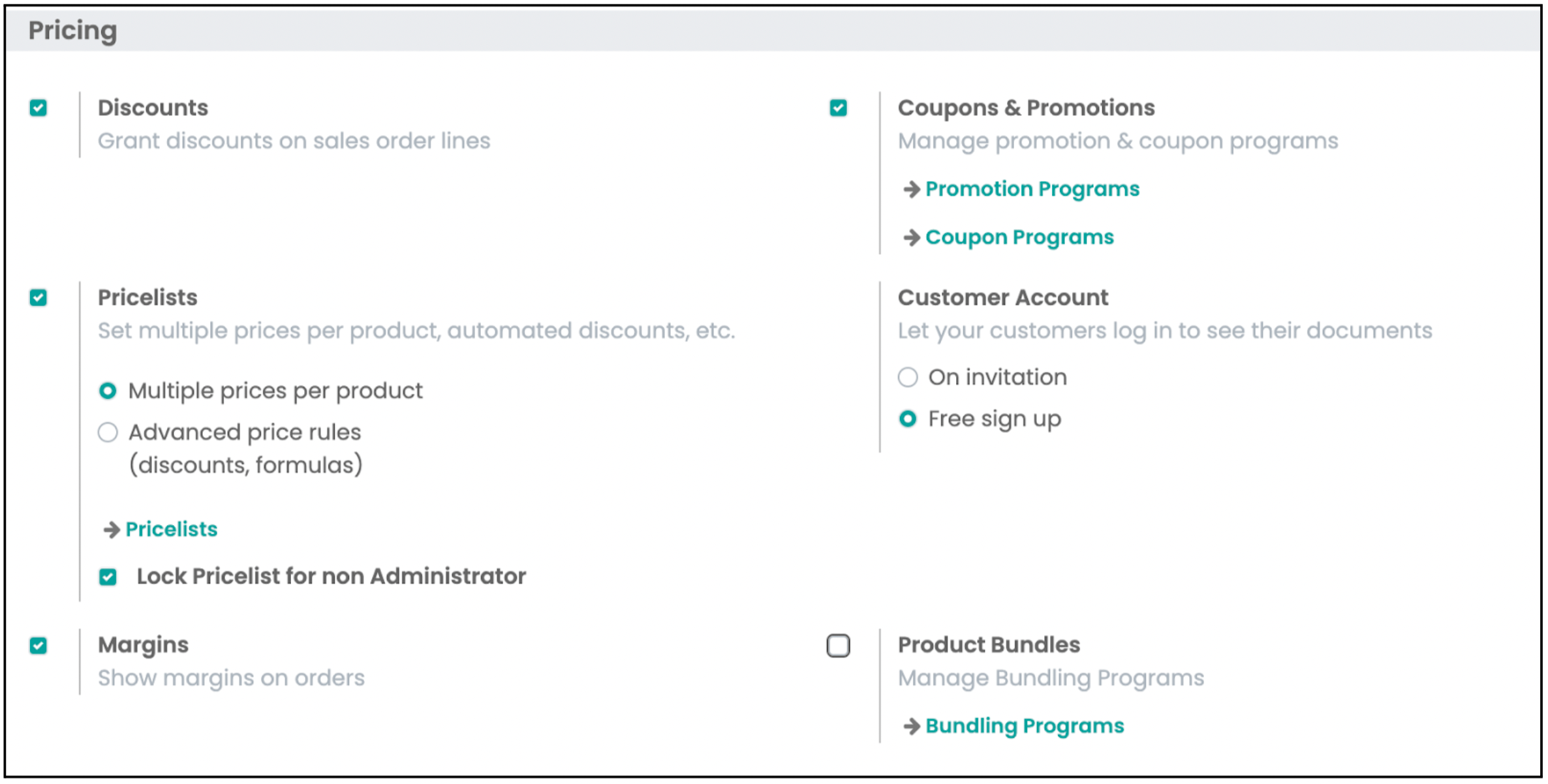Screen dimensions: 1548x784
Task: Go to the Pricelists link
Action: click(x=172, y=529)
